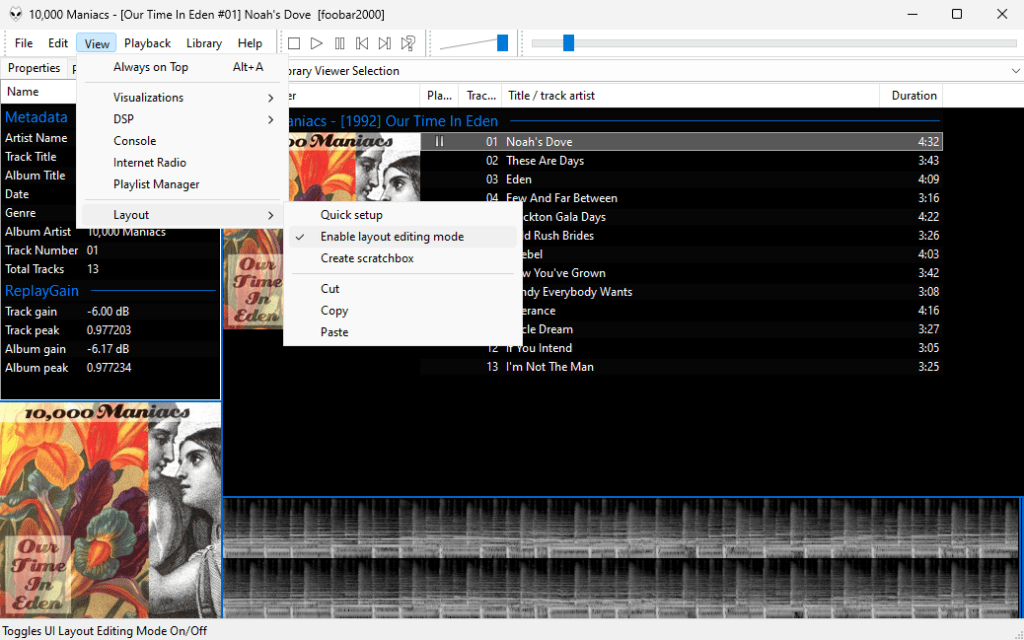This screenshot has height=640, width=1024.
Task: Skip to the Previous track
Action: coord(362,43)
